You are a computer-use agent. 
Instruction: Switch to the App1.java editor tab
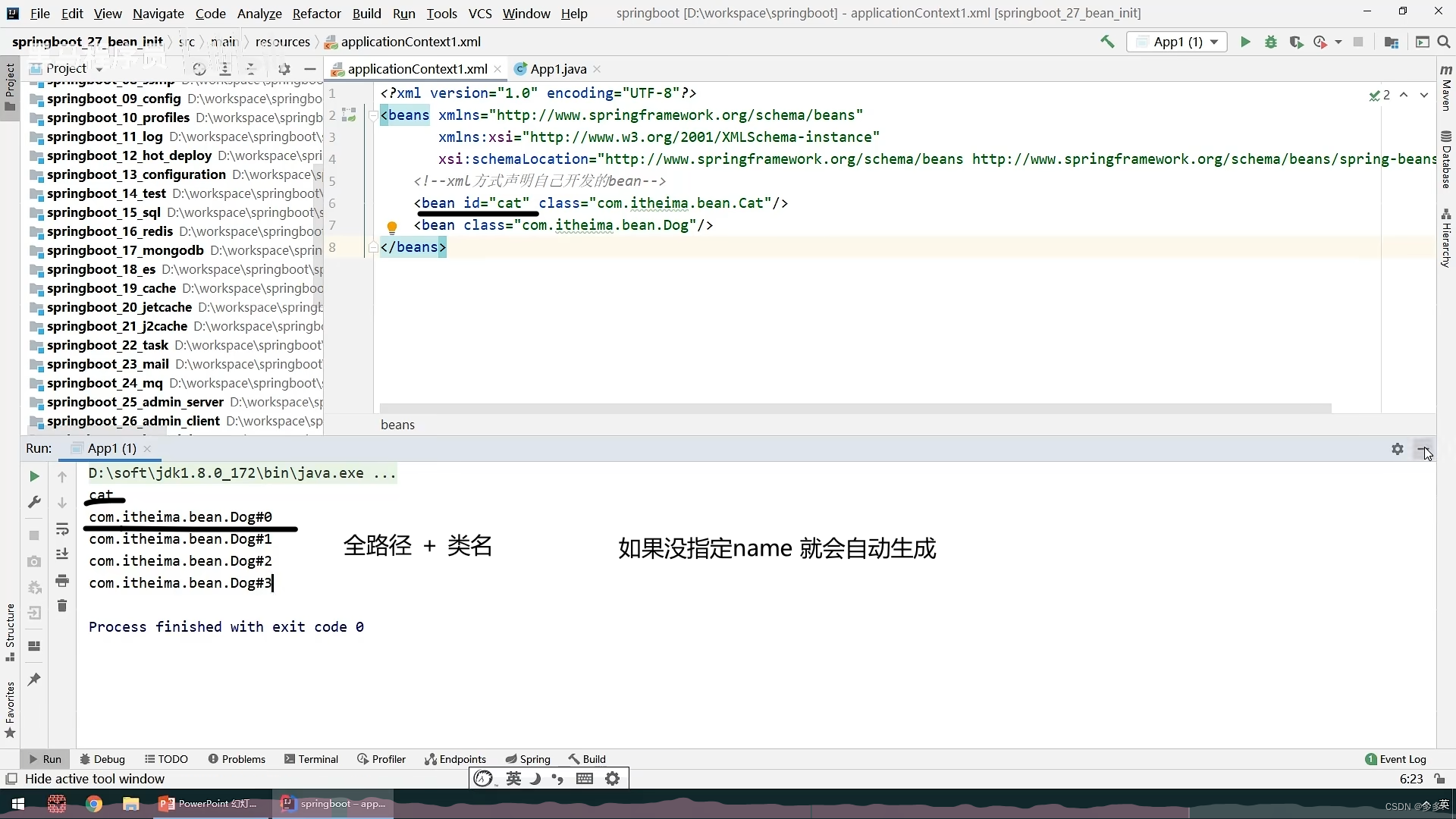pos(557,69)
